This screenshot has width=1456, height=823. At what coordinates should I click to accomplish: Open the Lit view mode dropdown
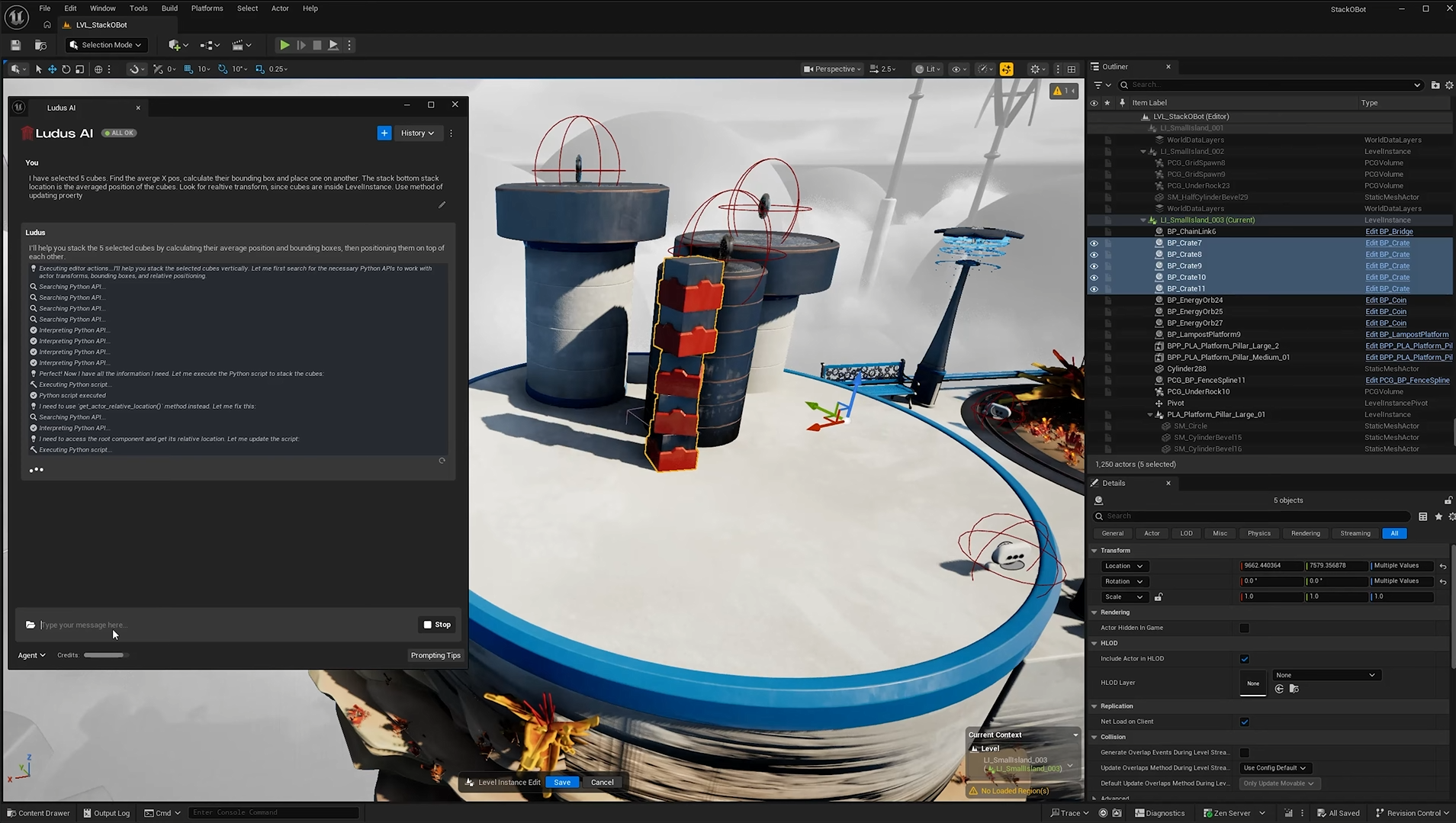pyautogui.click(x=927, y=69)
